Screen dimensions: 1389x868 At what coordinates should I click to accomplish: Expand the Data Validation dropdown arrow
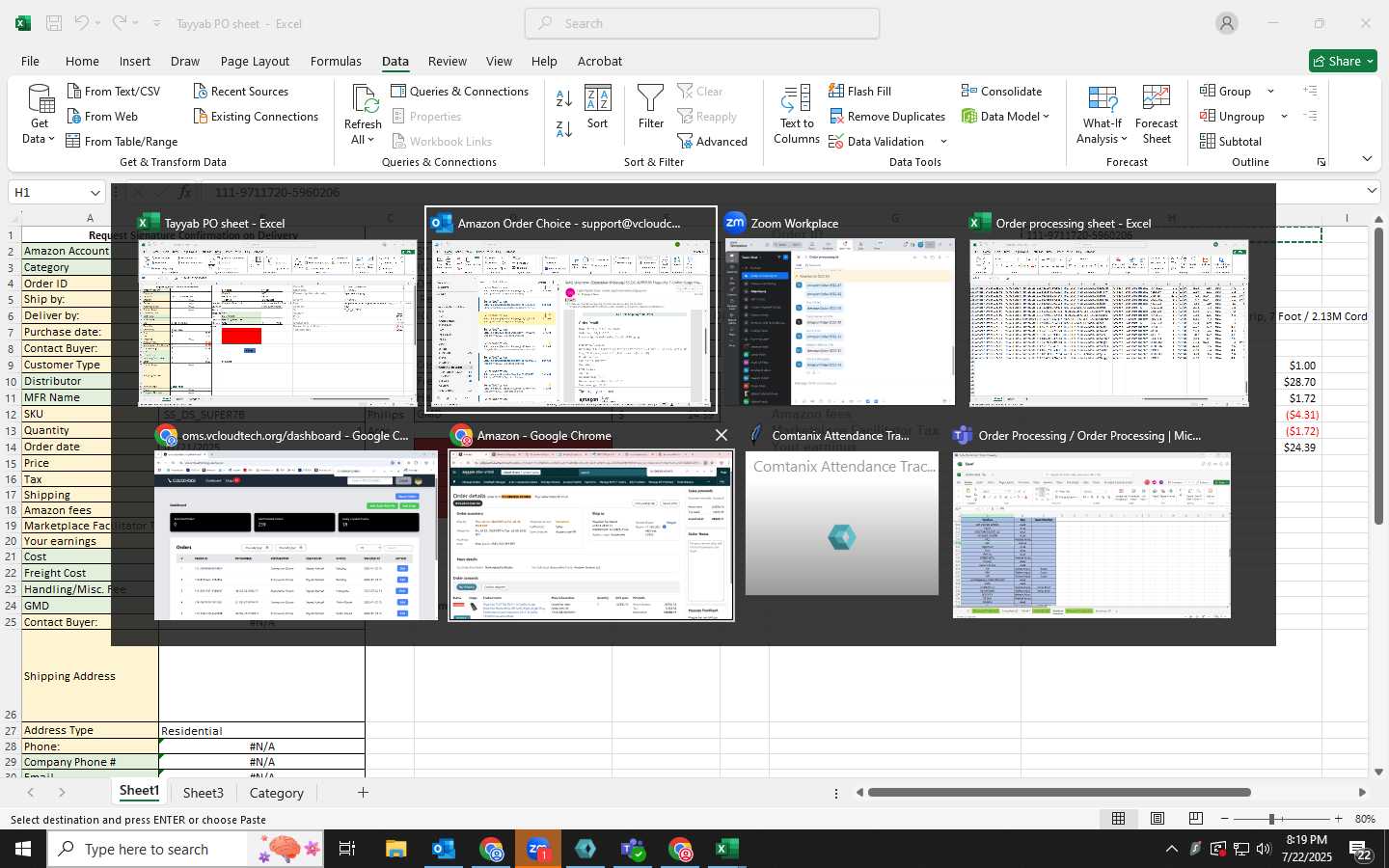pos(943,142)
